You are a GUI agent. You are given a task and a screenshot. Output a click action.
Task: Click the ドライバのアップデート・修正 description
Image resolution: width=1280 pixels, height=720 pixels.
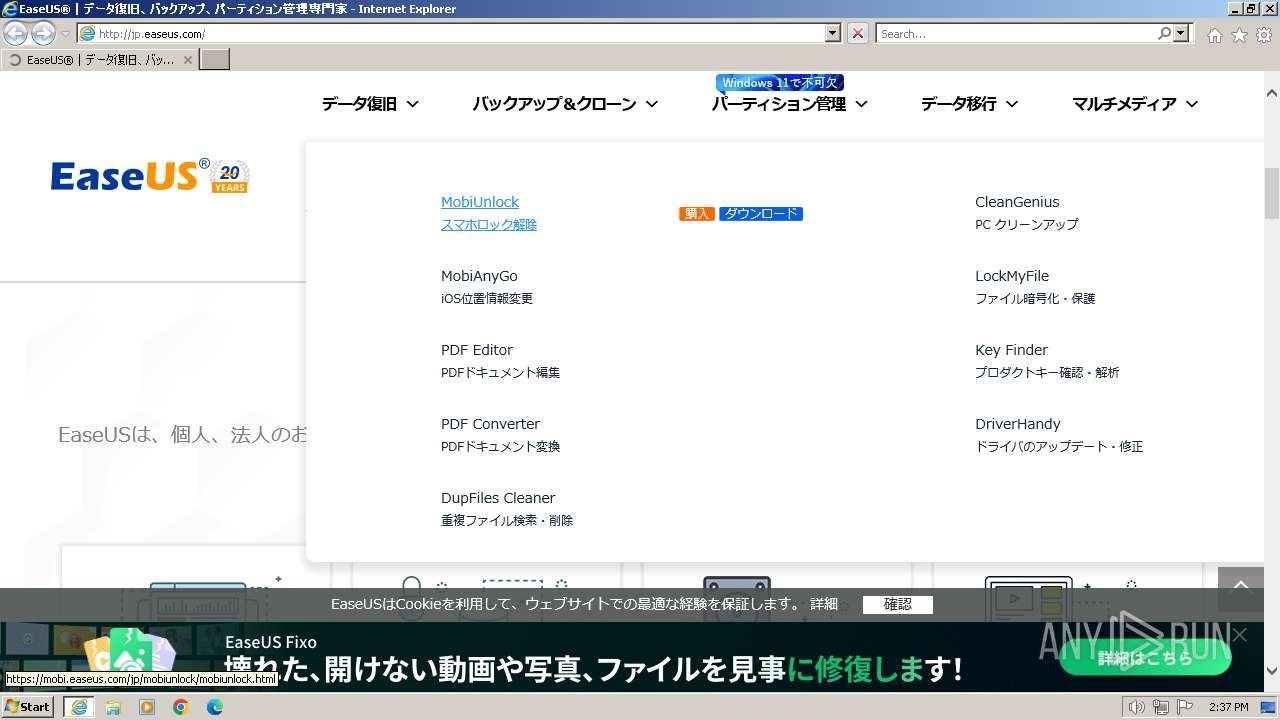click(1059, 446)
